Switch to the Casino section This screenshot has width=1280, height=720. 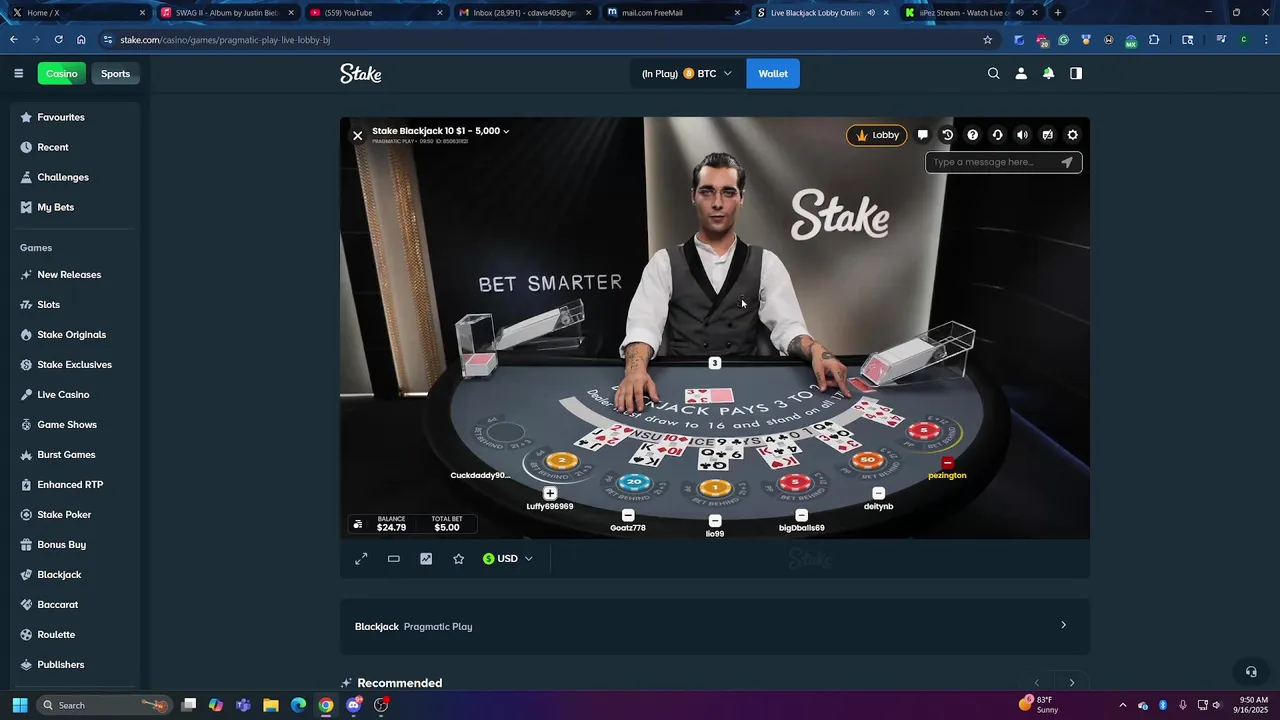(x=61, y=73)
